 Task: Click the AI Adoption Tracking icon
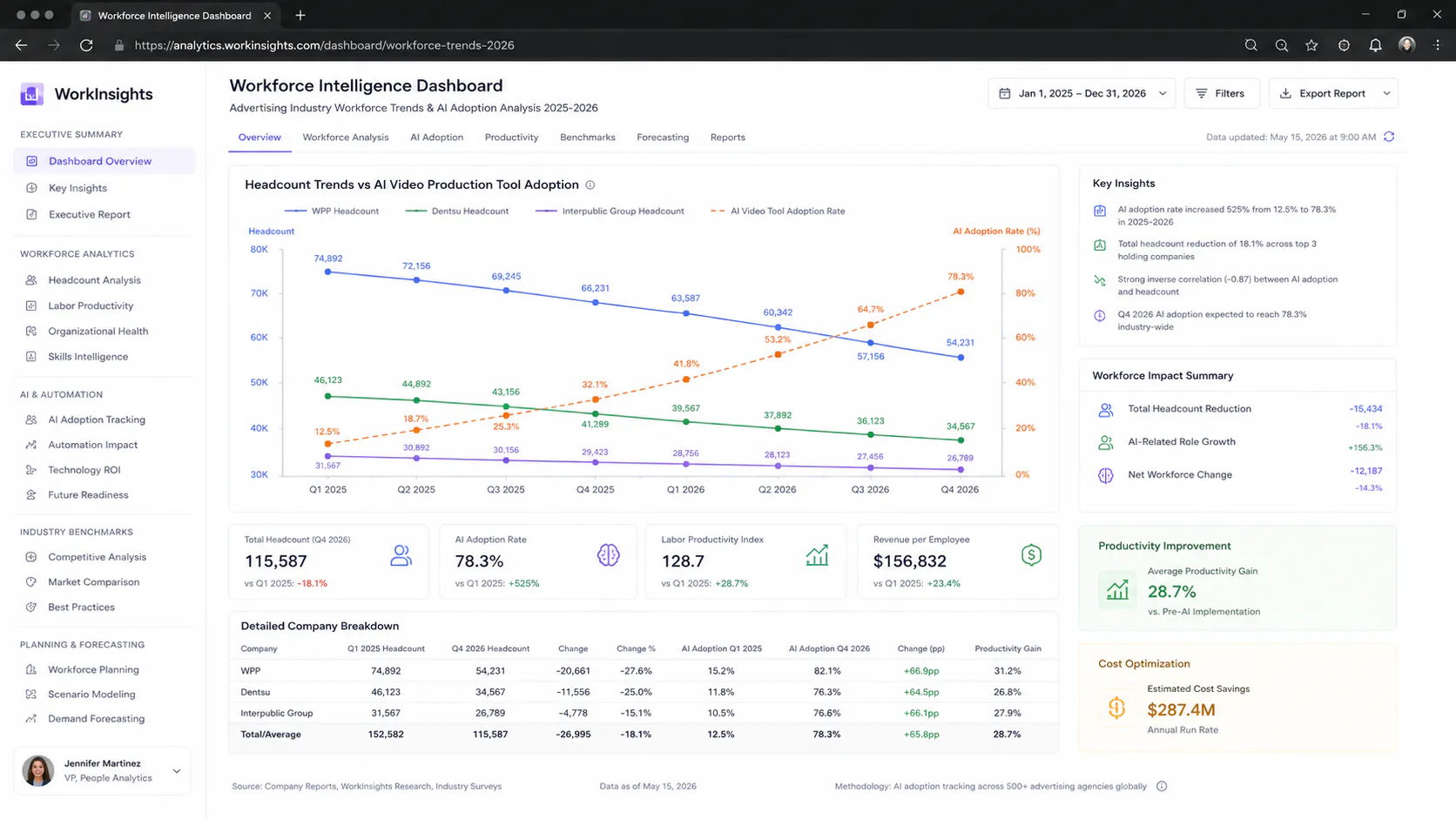(31, 420)
